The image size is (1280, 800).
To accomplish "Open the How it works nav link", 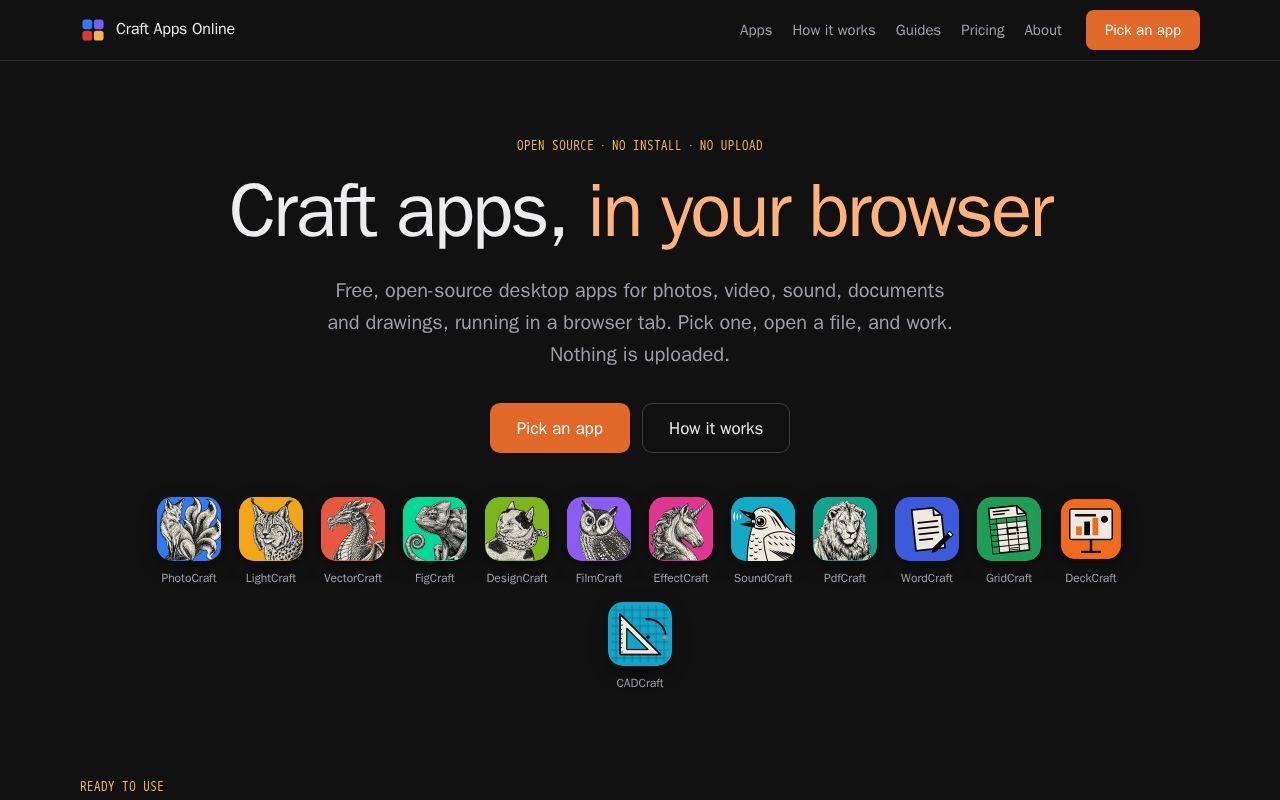I will 834,30.
